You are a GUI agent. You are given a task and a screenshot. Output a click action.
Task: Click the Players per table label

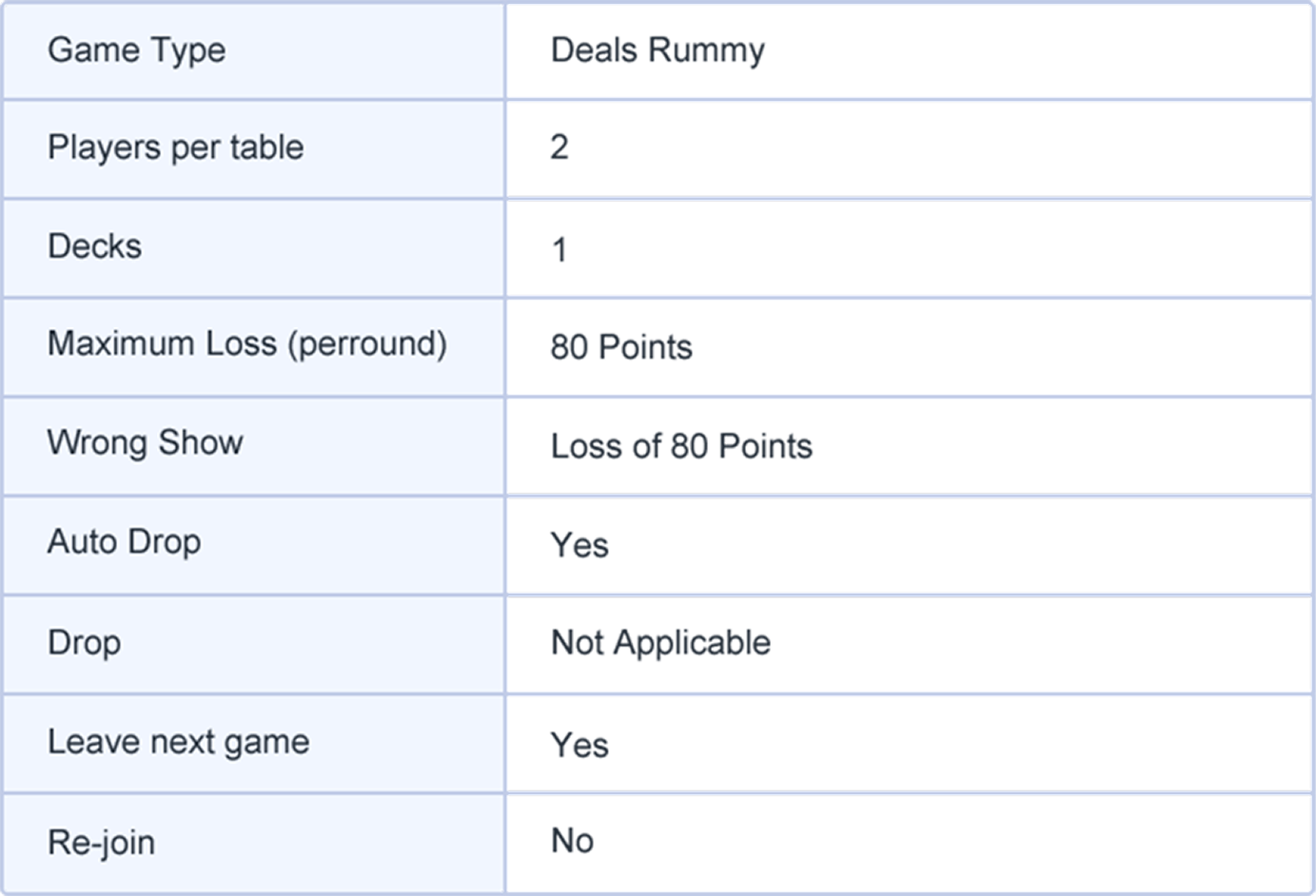(176, 147)
